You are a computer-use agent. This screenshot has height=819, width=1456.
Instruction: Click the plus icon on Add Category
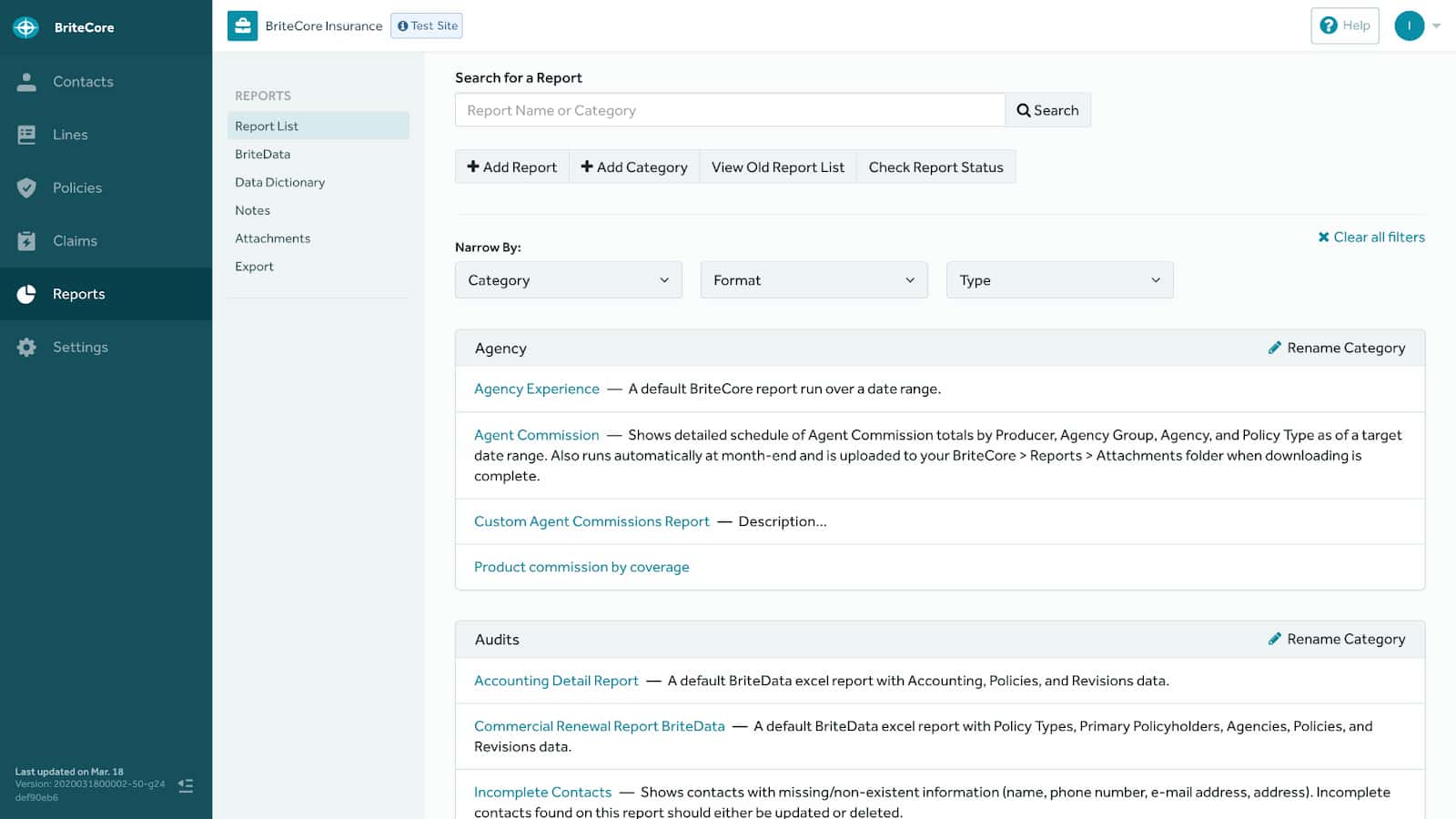pos(587,167)
